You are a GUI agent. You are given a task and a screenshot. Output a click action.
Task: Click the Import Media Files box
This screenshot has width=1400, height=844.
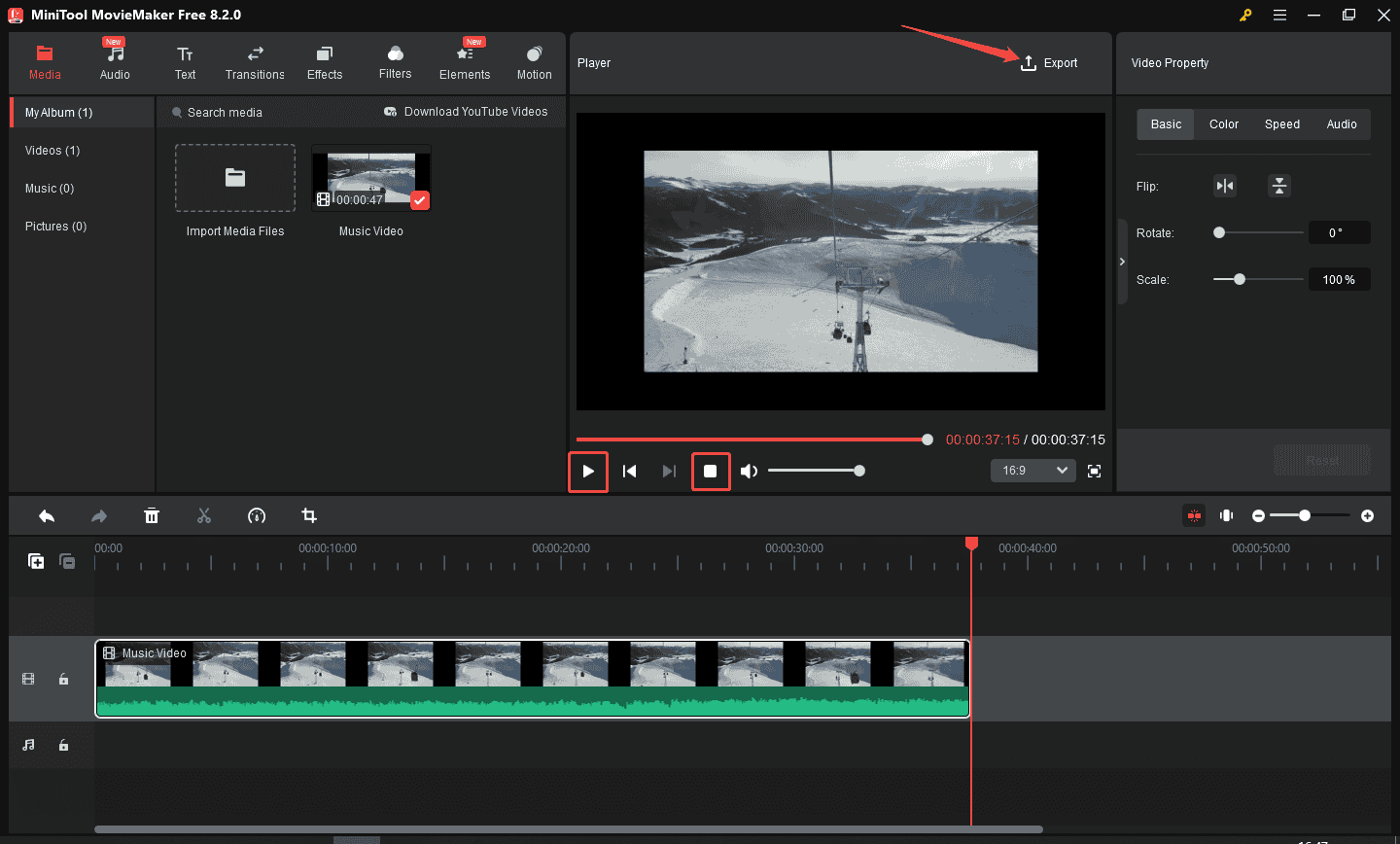click(235, 178)
